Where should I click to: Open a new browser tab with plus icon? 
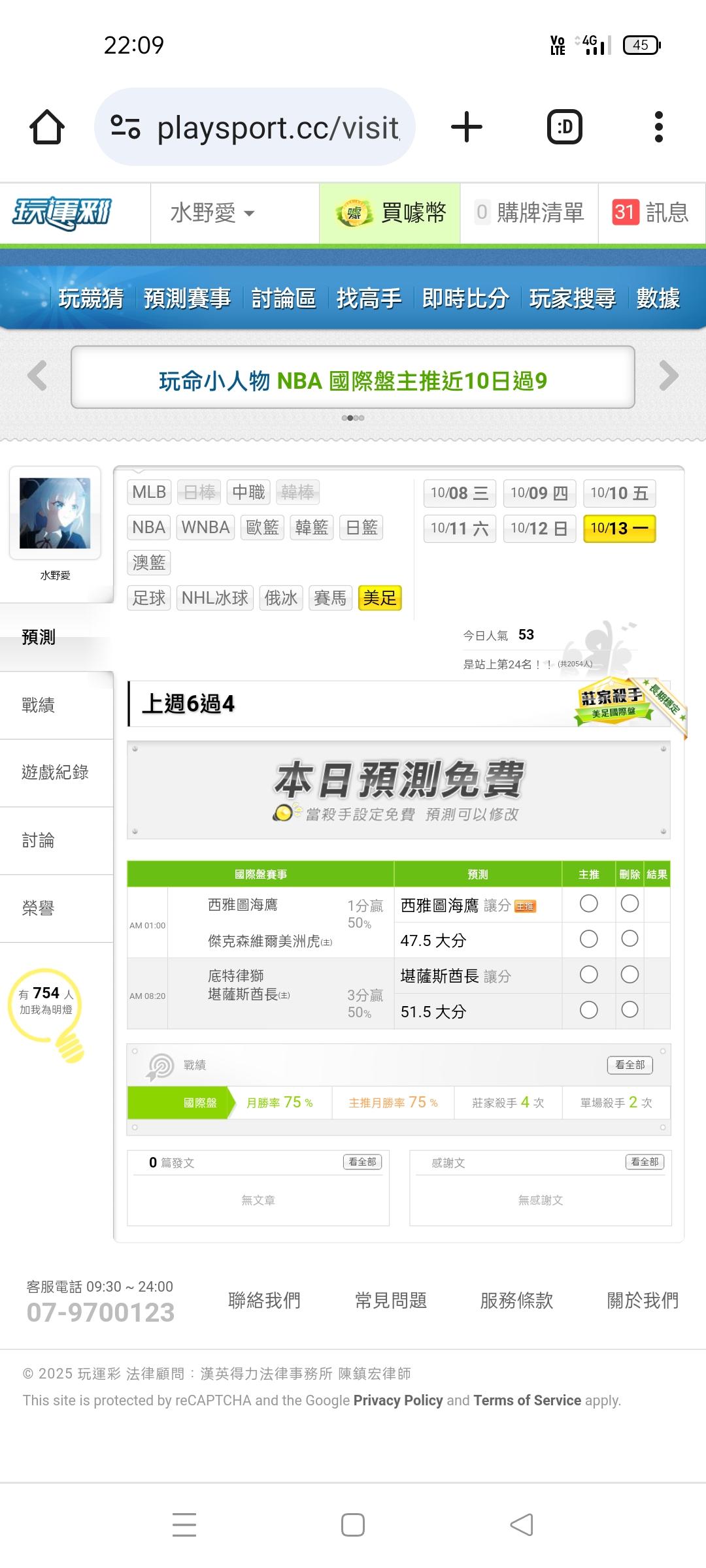(467, 127)
